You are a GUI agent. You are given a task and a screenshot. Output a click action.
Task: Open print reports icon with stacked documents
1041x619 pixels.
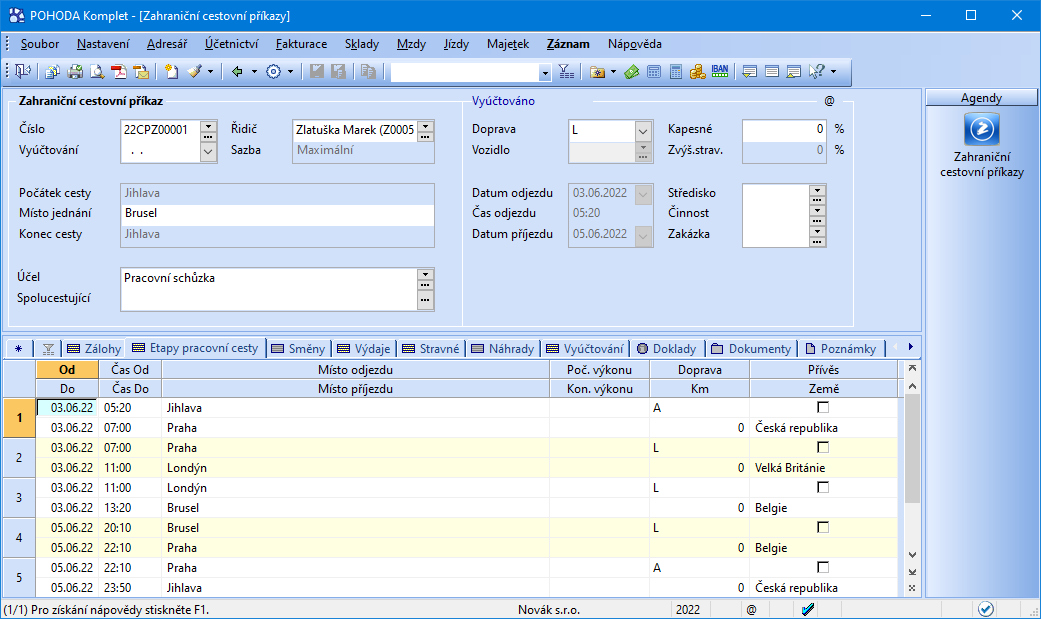[52, 72]
